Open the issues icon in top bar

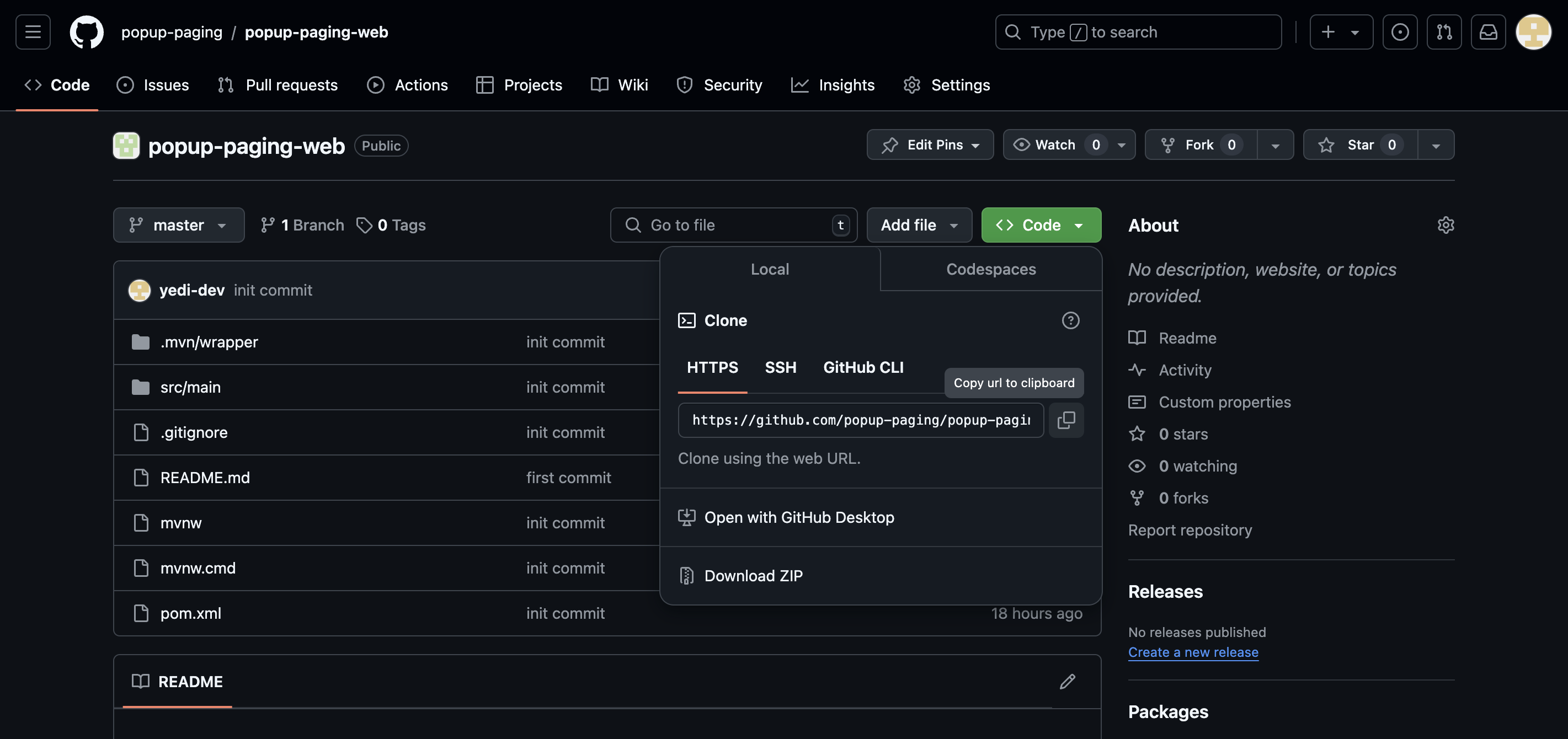click(1399, 32)
